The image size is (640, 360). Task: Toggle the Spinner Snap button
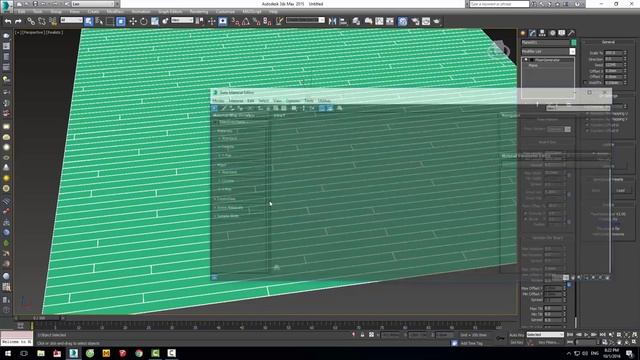coord(267,21)
